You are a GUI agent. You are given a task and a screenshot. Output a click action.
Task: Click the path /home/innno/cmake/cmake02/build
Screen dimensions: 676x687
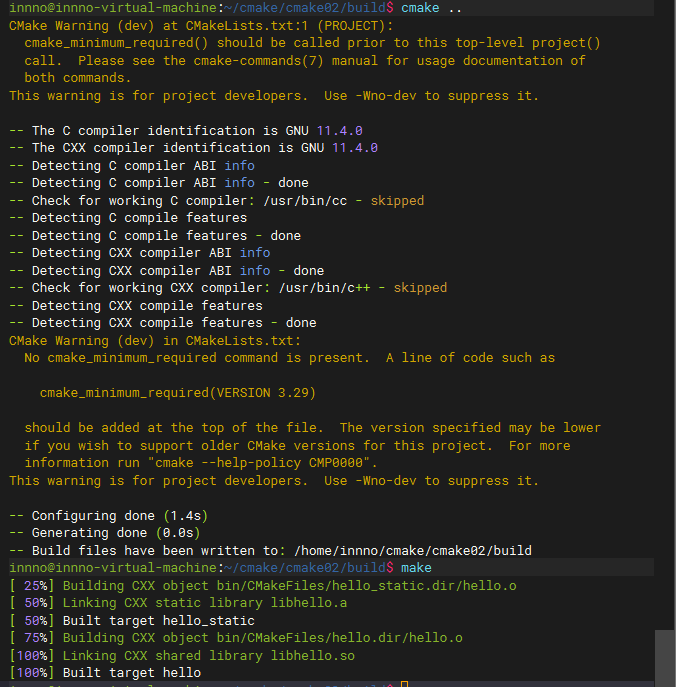(x=413, y=551)
